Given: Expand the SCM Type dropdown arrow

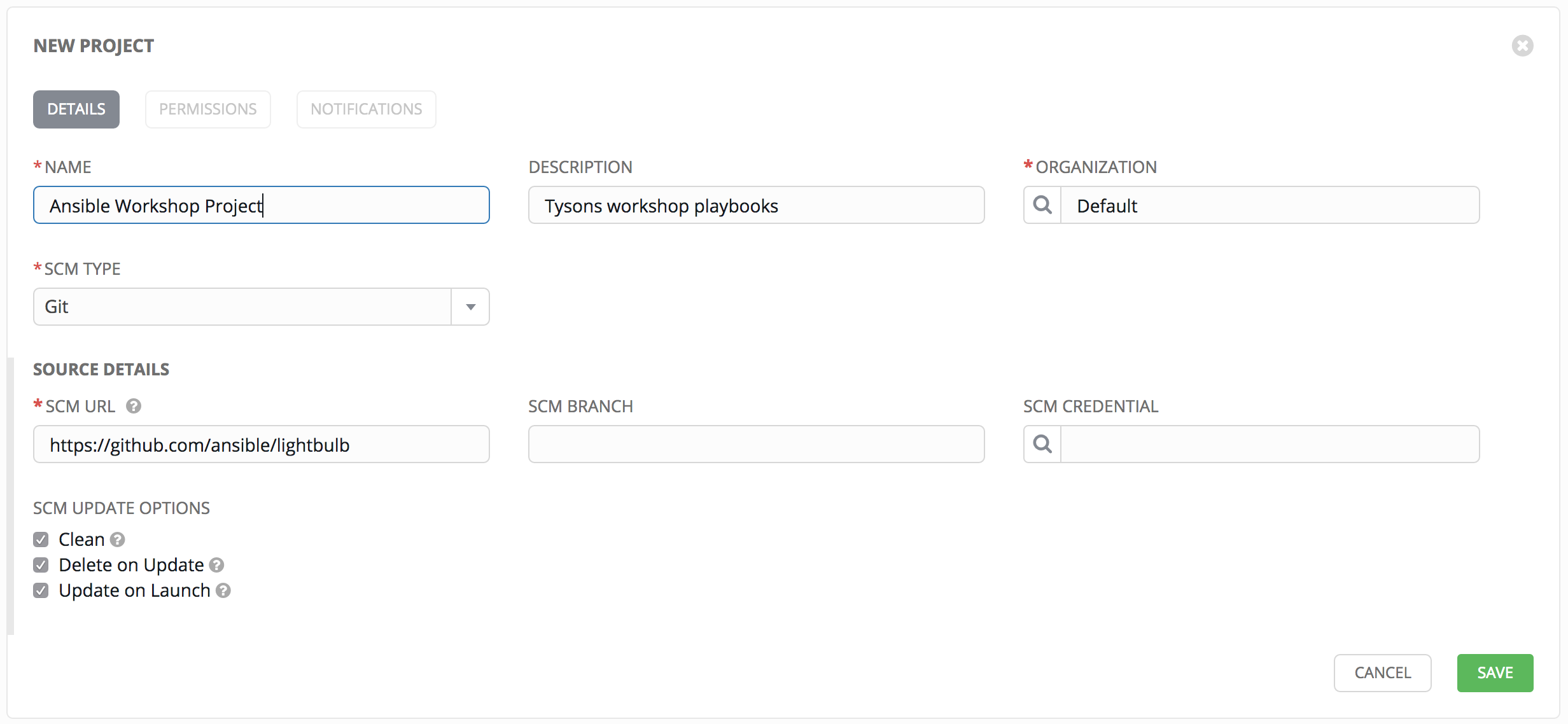Looking at the screenshot, I should [470, 307].
